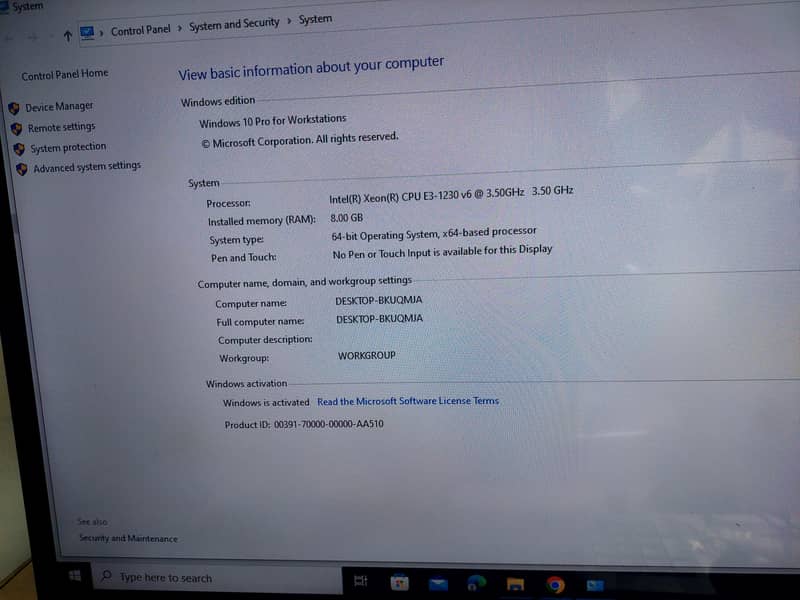Go to Control Panel Home
Image resolution: width=800 pixels, height=600 pixels.
point(65,74)
